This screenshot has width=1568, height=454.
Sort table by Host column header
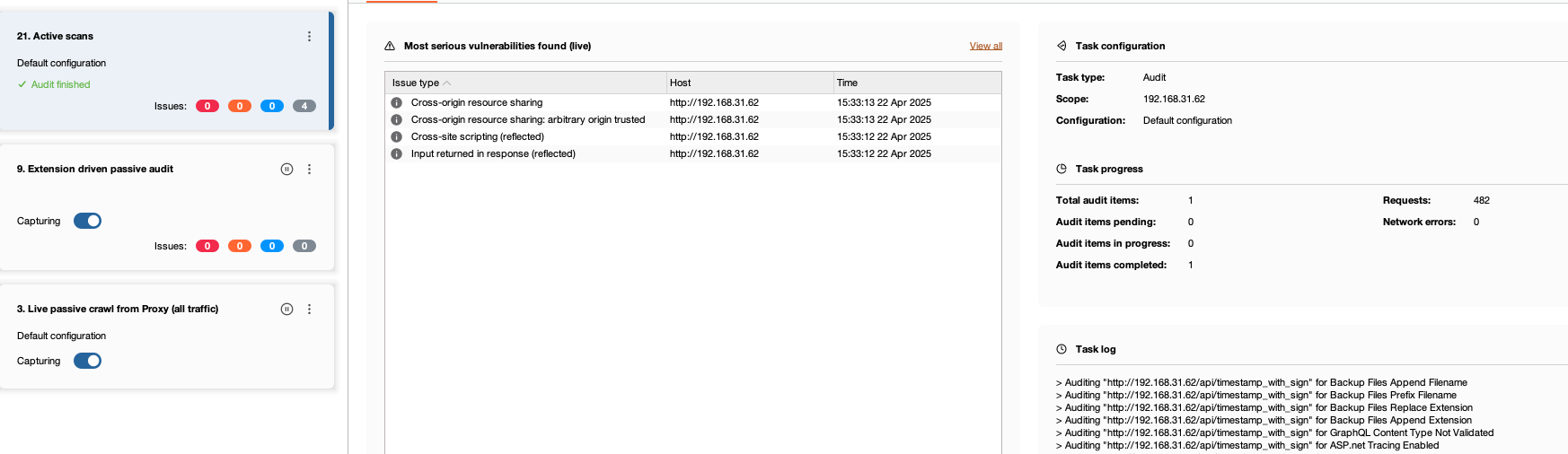pos(750,83)
